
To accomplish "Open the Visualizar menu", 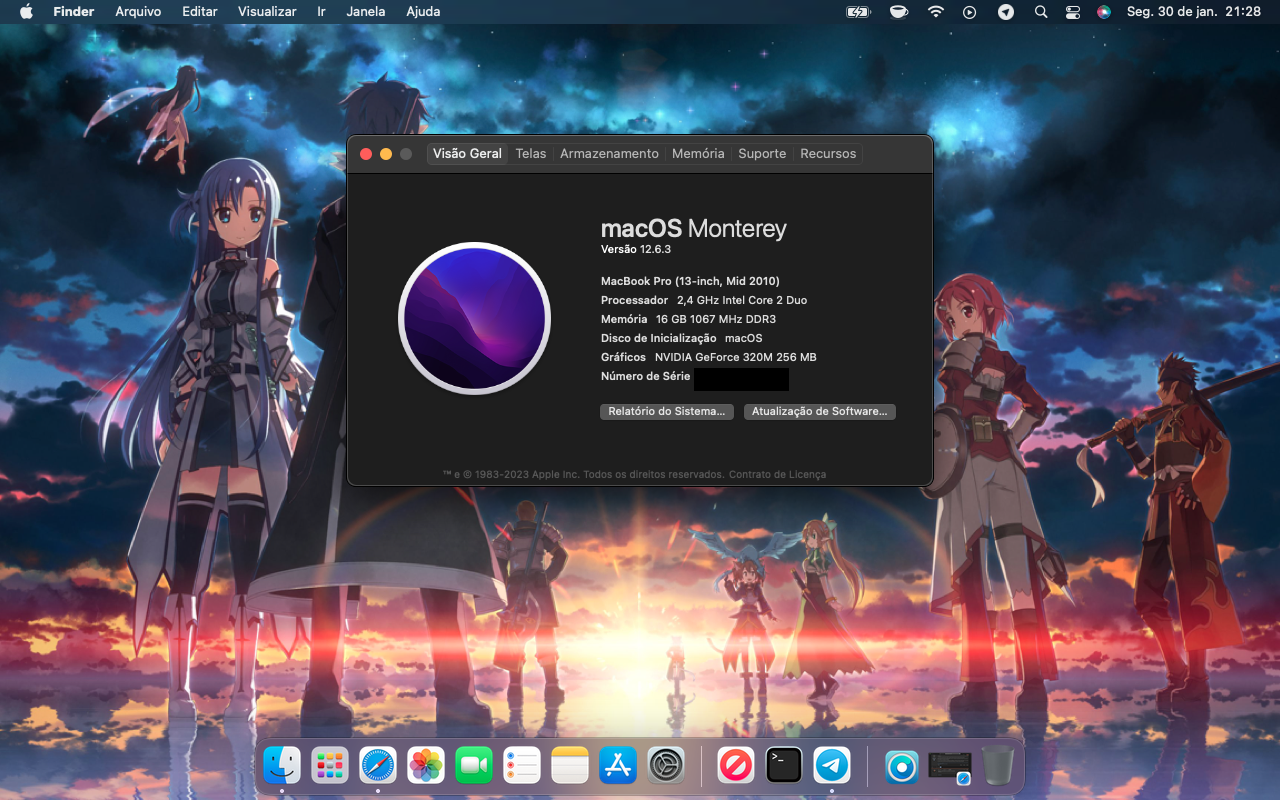I will (x=267, y=12).
